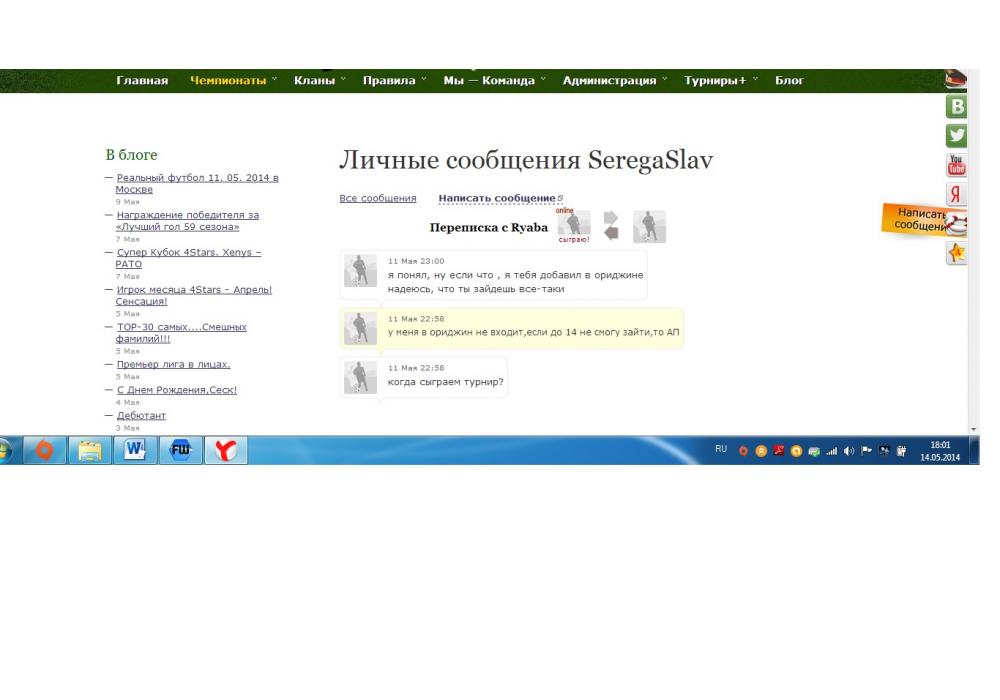
Task: Open the Блог menu item
Action: point(789,80)
